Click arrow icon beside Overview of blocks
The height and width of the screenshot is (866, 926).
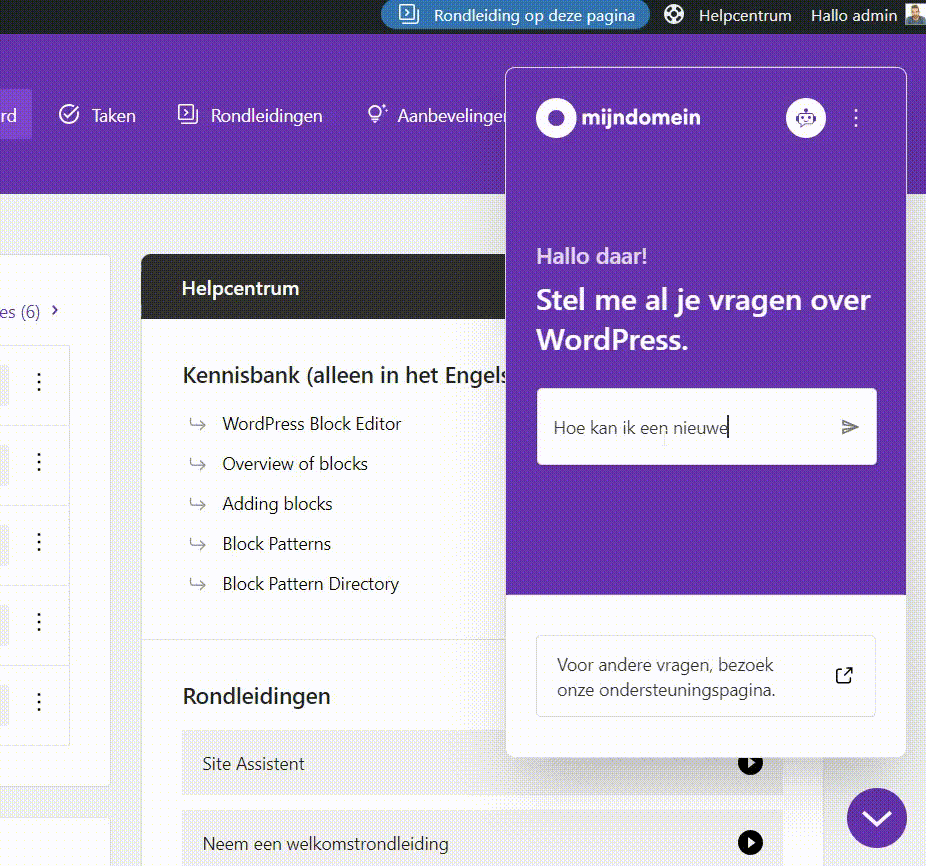click(x=197, y=464)
